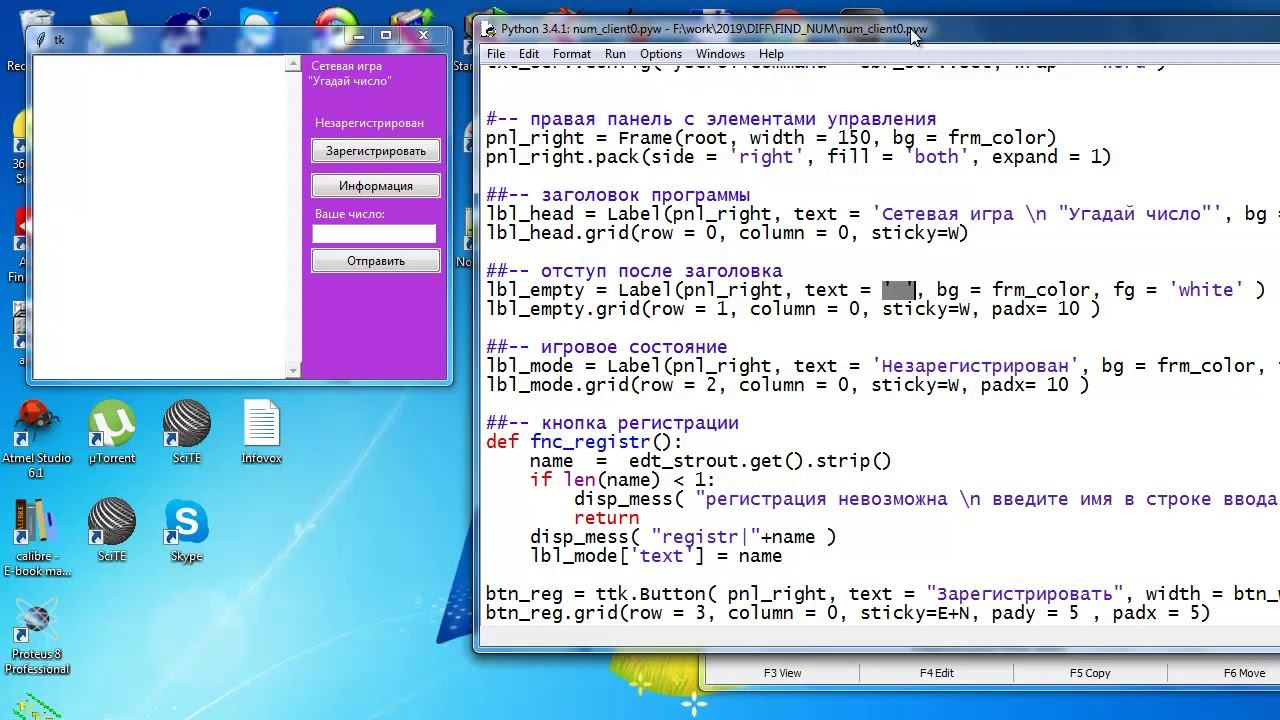The height and width of the screenshot is (720, 1280).
Task: Click the white text area in tk window
Action: click(x=159, y=217)
